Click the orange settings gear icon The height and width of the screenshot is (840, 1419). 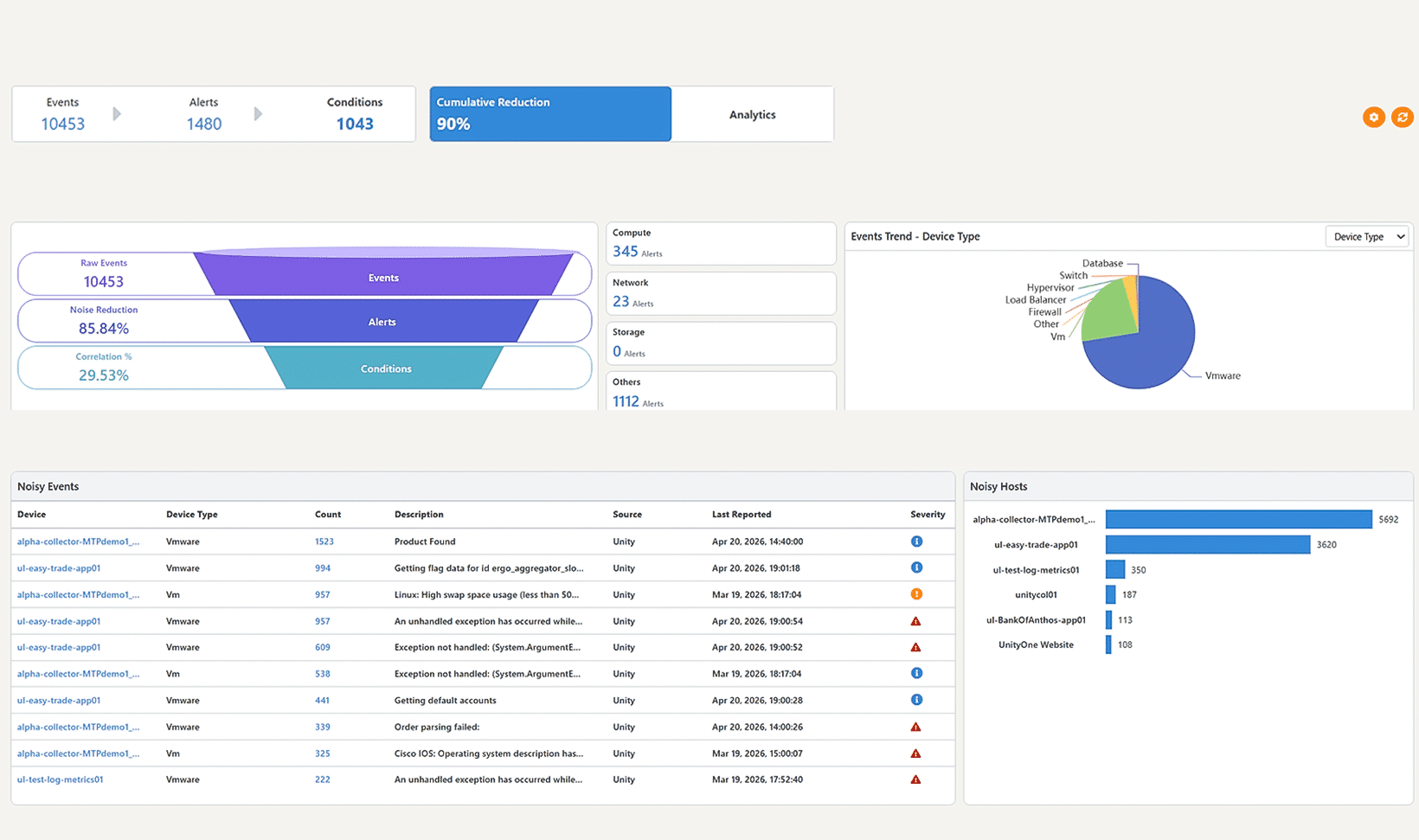[x=1373, y=117]
